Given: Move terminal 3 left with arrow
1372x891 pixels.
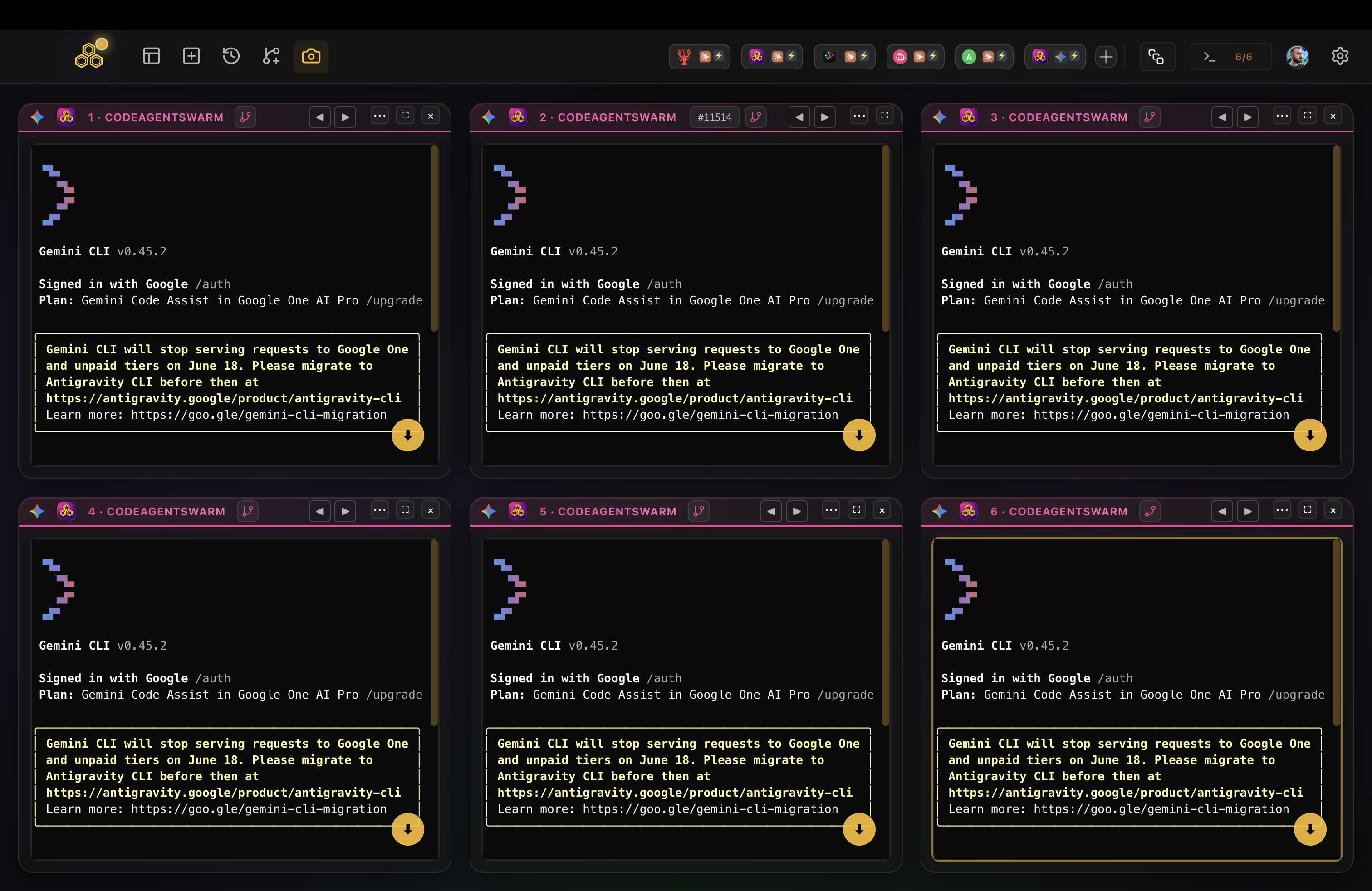Looking at the screenshot, I should (x=1221, y=117).
